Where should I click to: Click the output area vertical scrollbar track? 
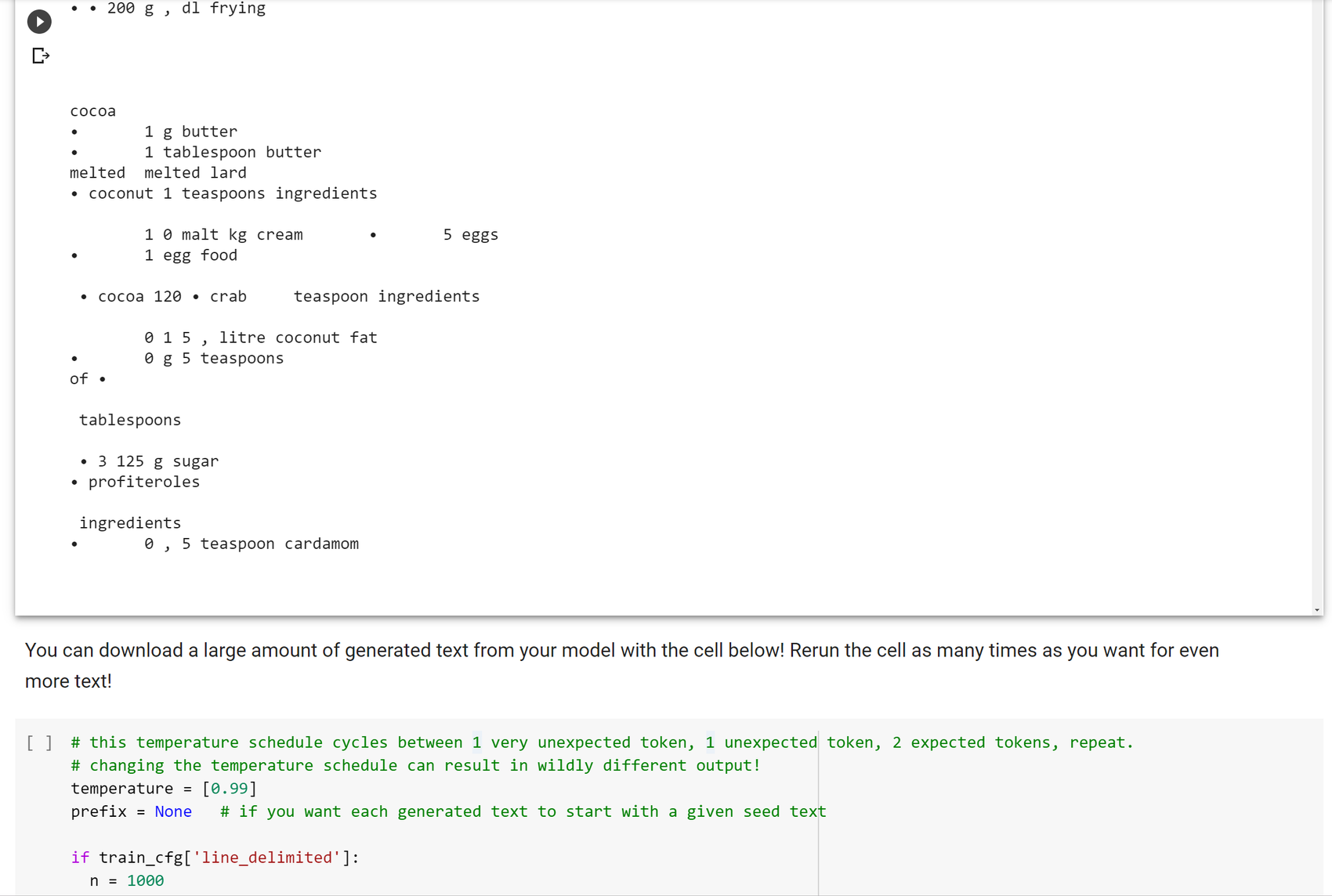[x=1317, y=302]
